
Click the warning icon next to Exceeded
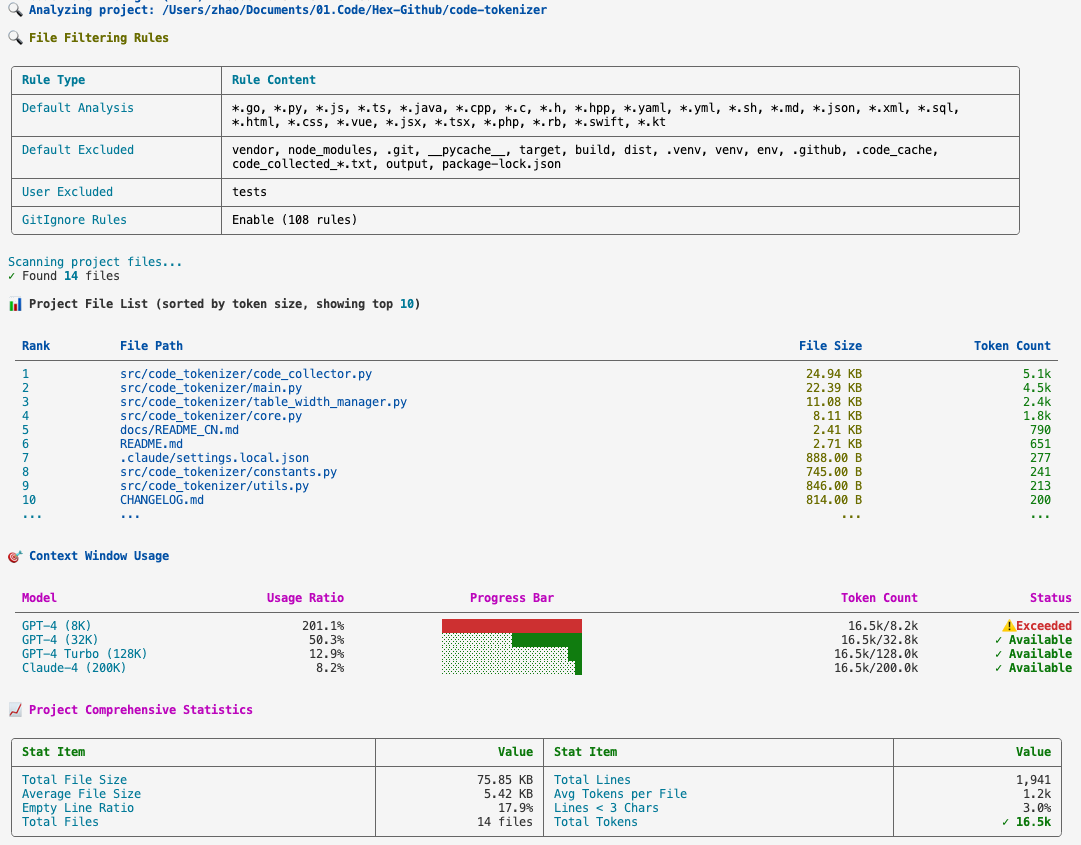click(x=1009, y=626)
